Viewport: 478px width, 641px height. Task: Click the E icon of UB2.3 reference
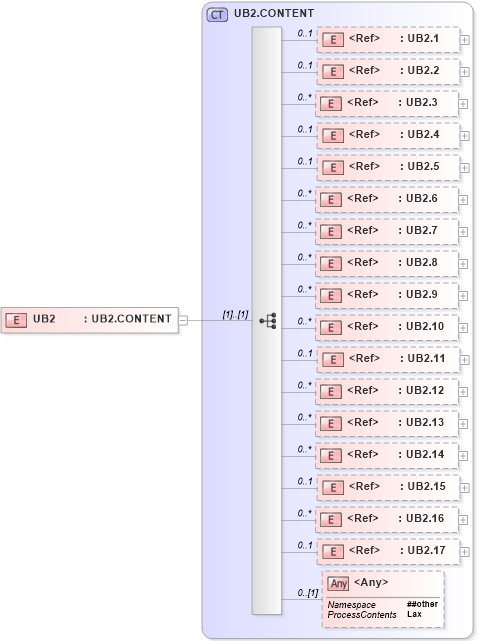[x=331, y=103]
